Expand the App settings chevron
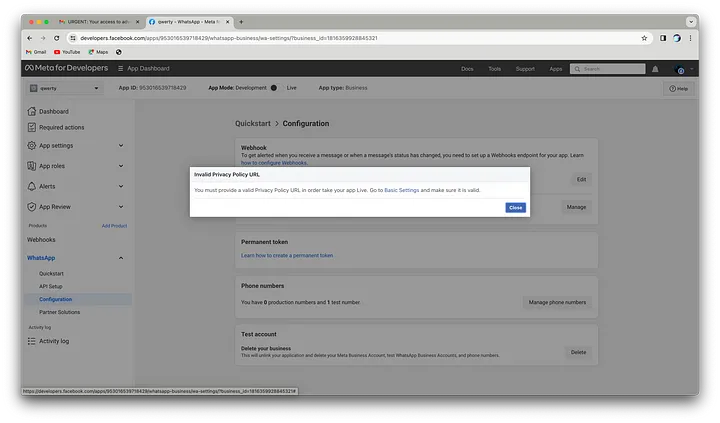This screenshot has height=423, width=720. (x=121, y=146)
